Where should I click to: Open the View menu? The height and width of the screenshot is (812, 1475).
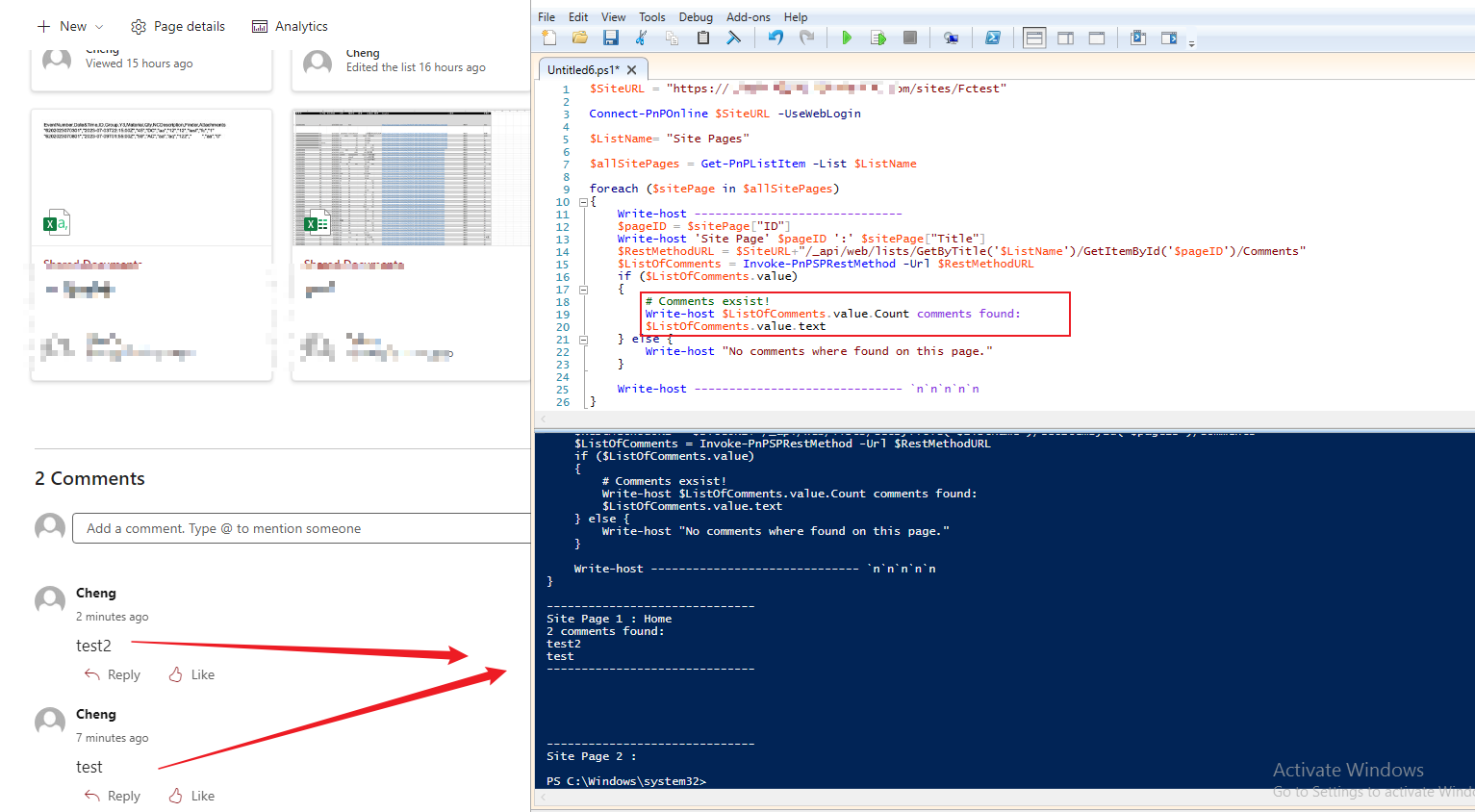[x=614, y=17]
